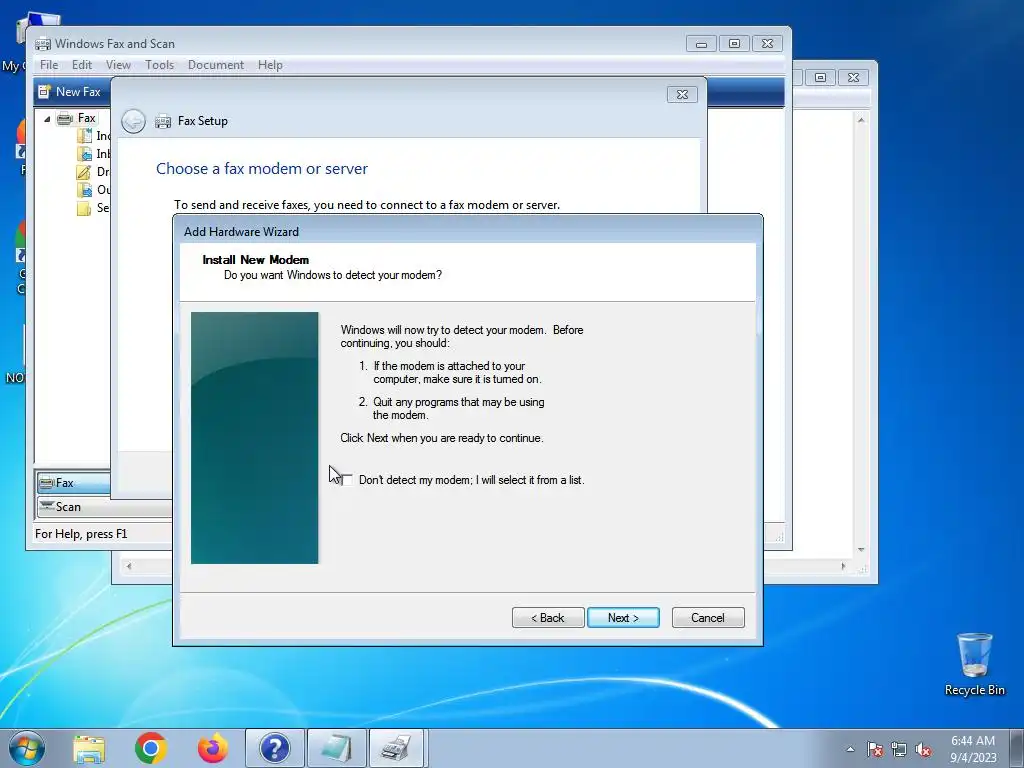Open Document menu in Windows Fax and Scan
The height and width of the screenshot is (768, 1024).
click(x=216, y=65)
